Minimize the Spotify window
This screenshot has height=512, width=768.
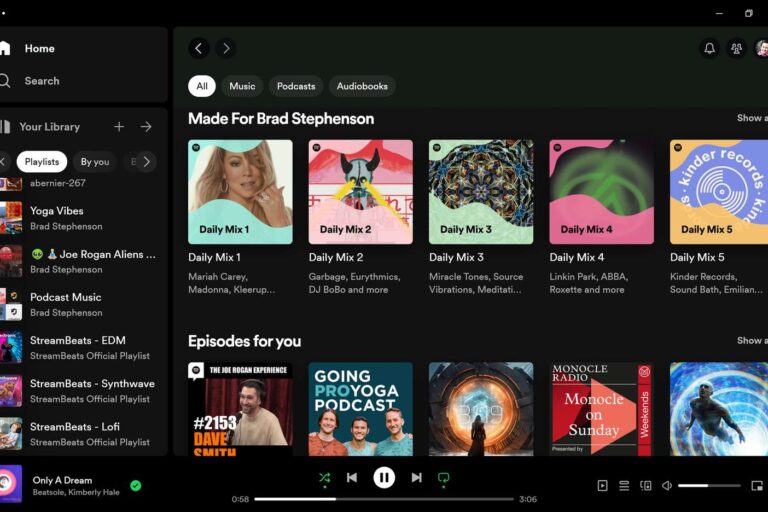coord(719,13)
